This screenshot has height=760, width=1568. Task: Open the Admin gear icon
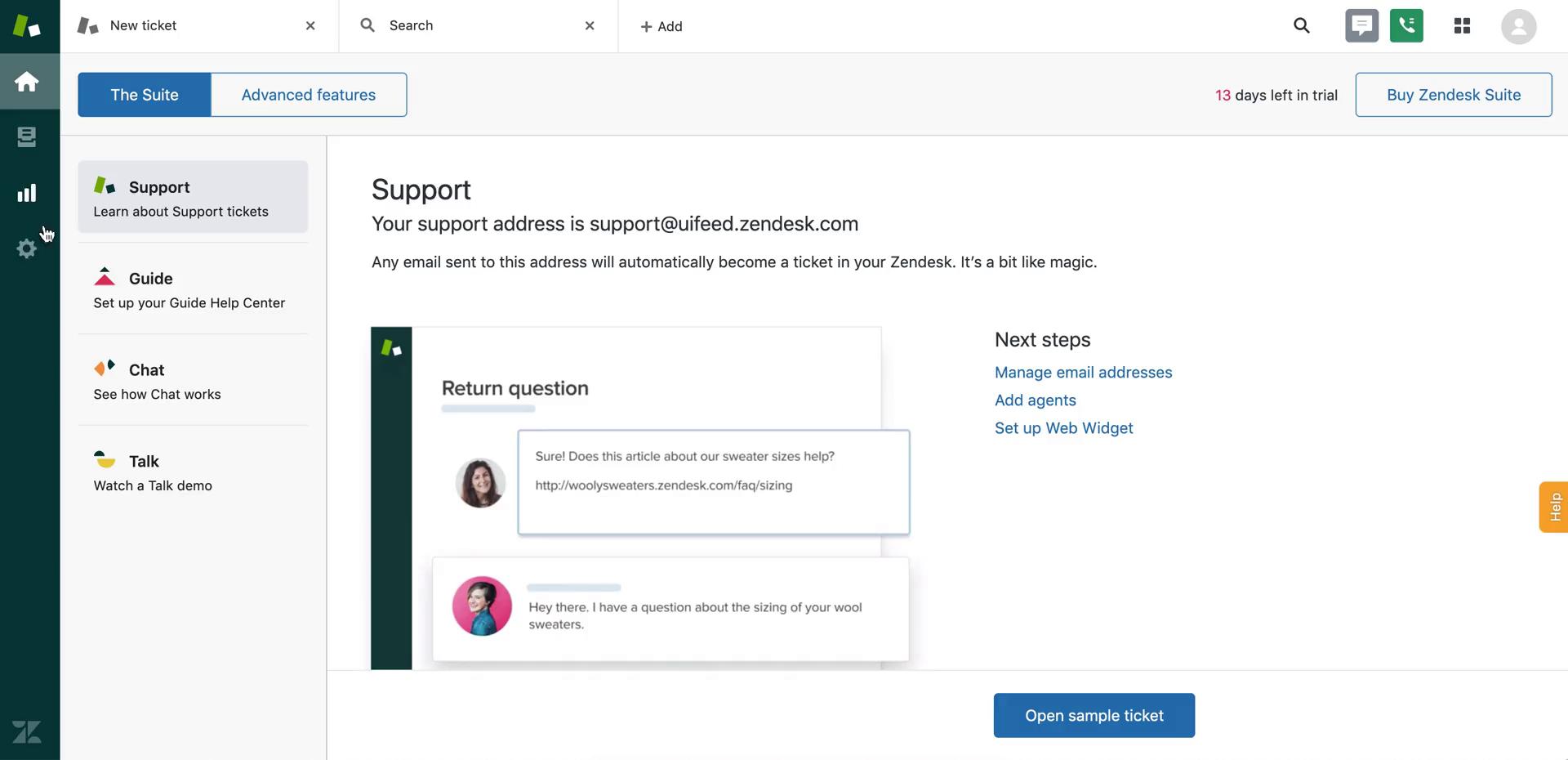click(x=27, y=248)
